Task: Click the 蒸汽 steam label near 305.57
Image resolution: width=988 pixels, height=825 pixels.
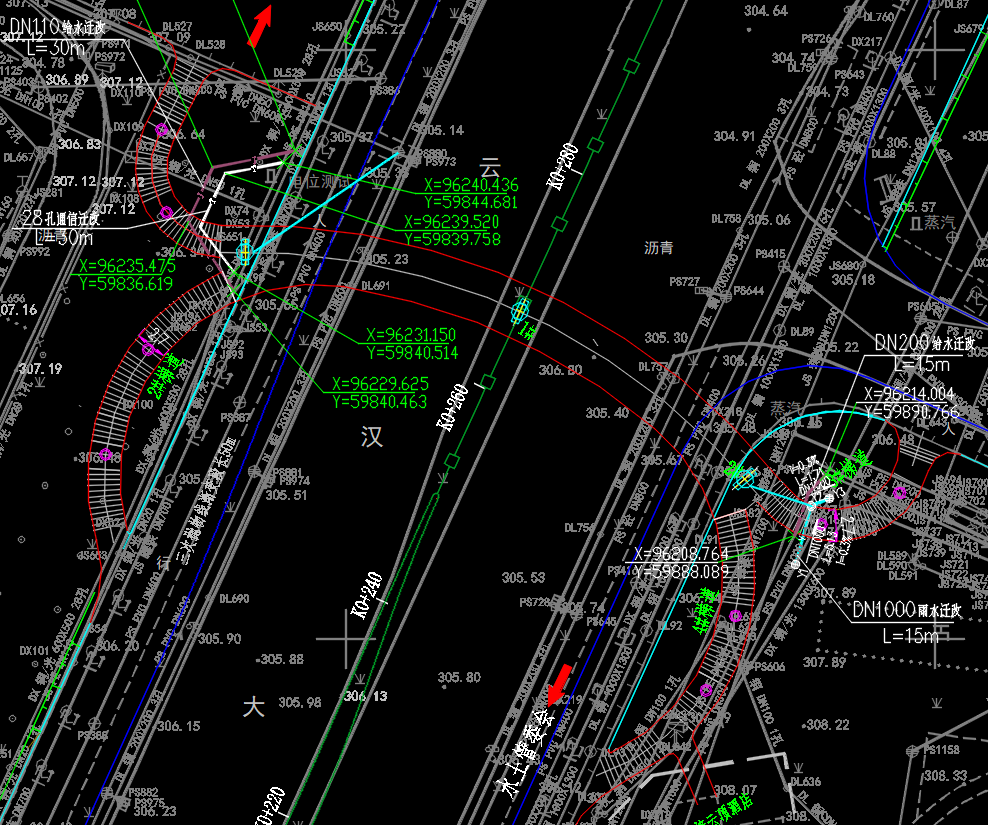Action: click(x=939, y=222)
